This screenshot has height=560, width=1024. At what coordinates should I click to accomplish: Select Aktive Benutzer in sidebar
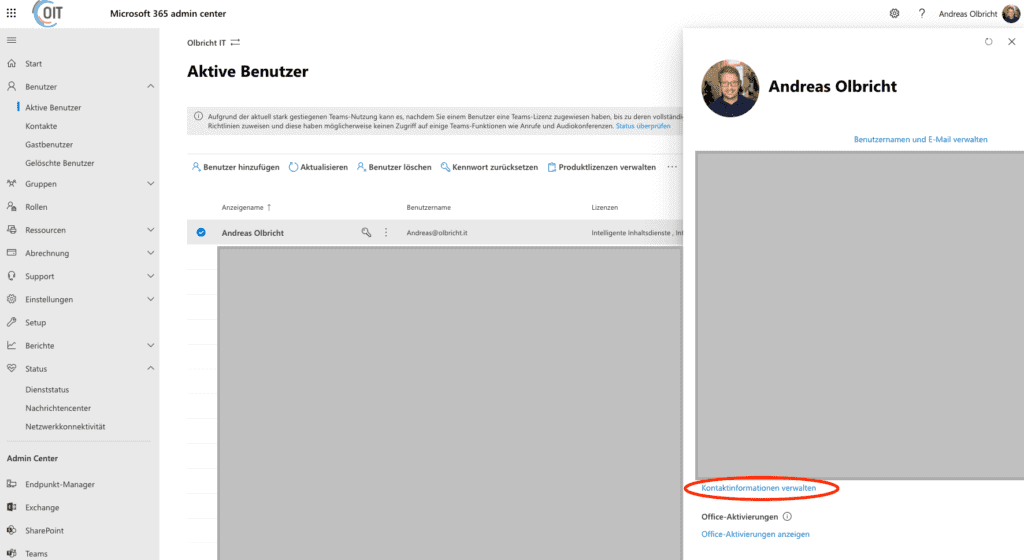(x=53, y=108)
